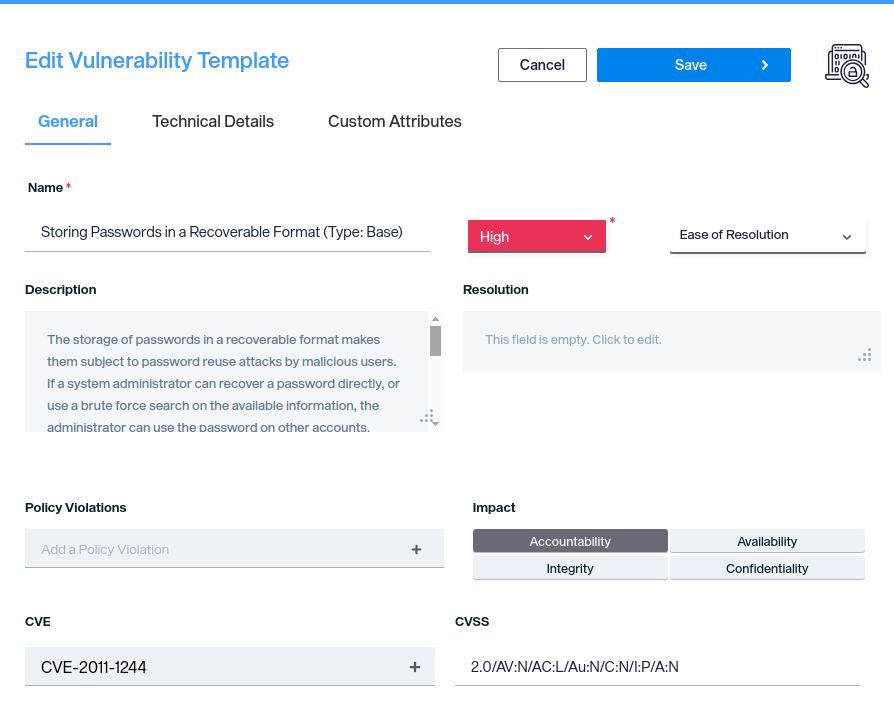
Task: Click the empty Resolution text area
Action: [660, 340]
